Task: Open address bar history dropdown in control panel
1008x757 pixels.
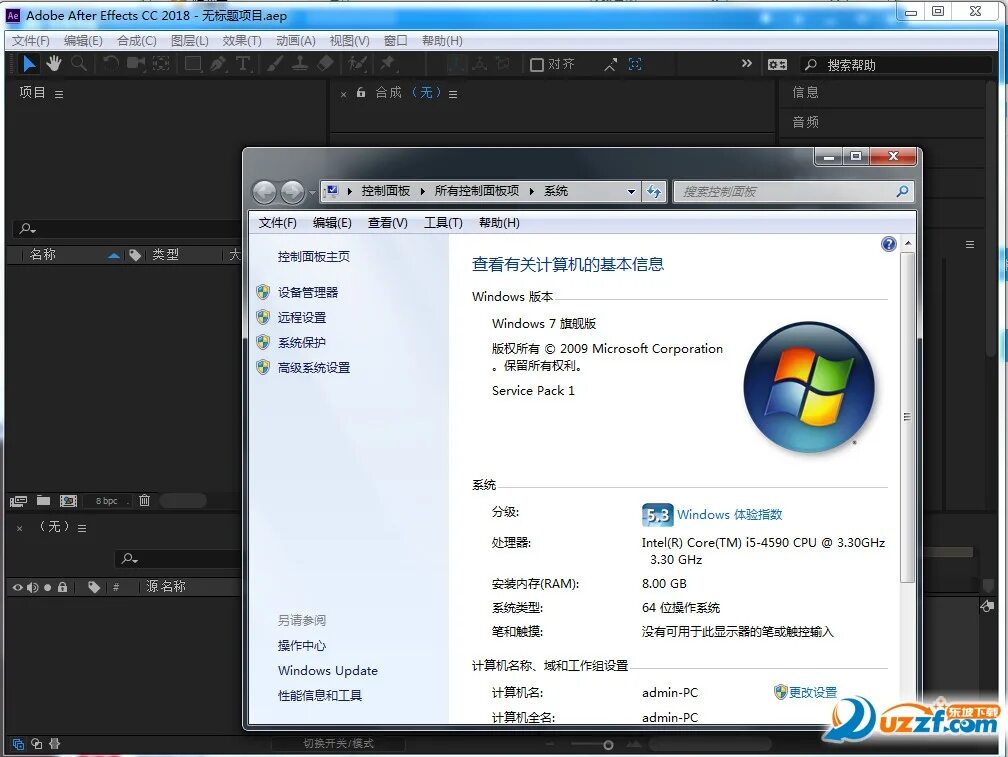Action: (x=631, y=191)
